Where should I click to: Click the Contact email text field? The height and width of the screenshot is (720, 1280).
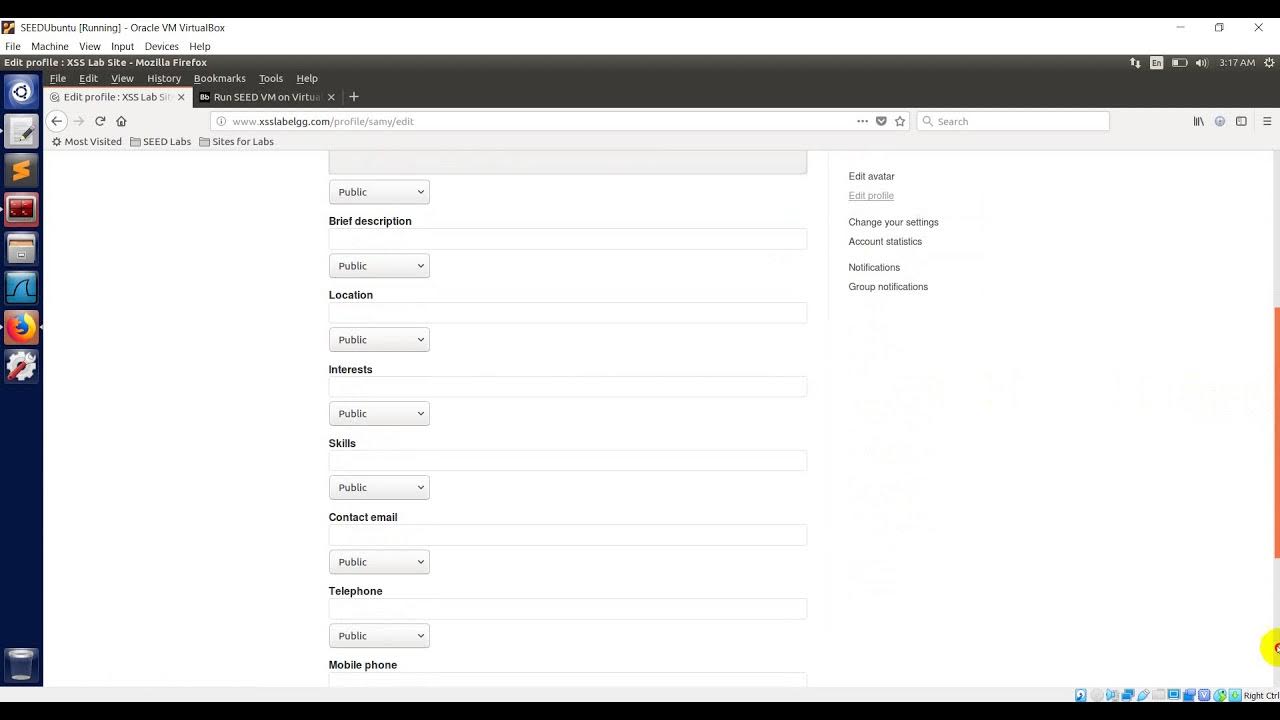(x=567, y=535)
